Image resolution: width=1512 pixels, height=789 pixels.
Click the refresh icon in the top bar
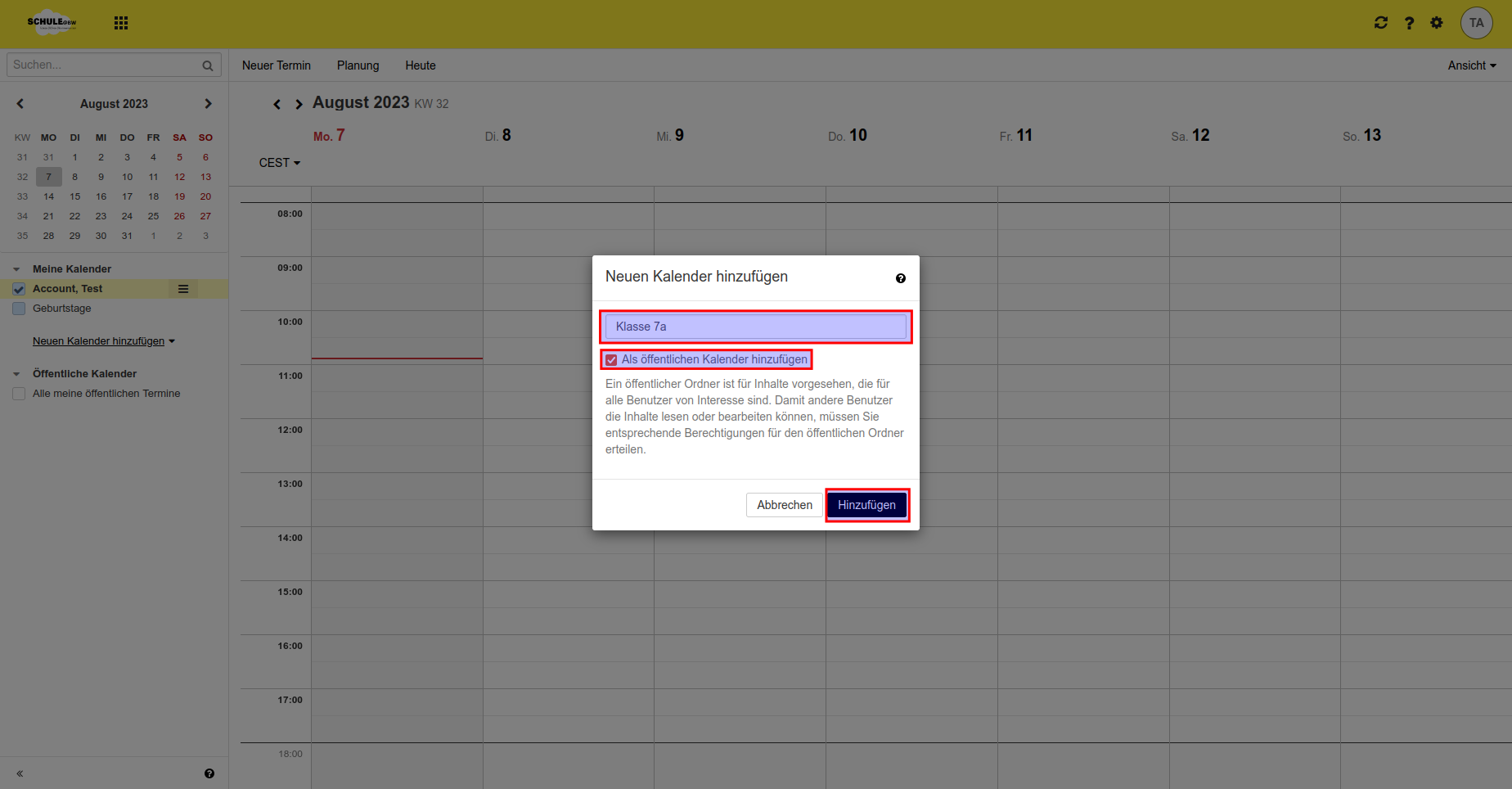1380,22
